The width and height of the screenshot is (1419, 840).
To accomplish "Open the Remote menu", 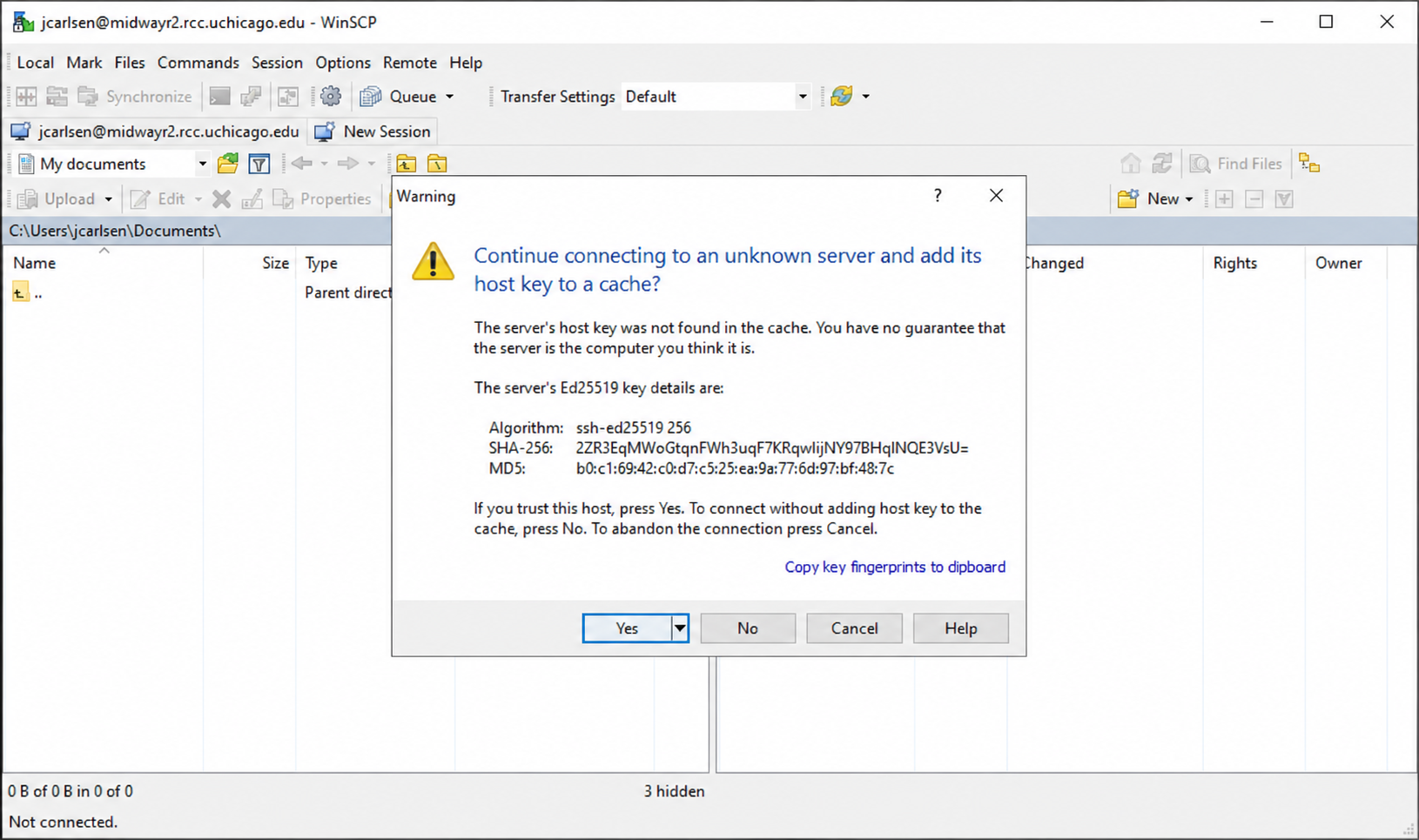I will click(x=410, y=63).
